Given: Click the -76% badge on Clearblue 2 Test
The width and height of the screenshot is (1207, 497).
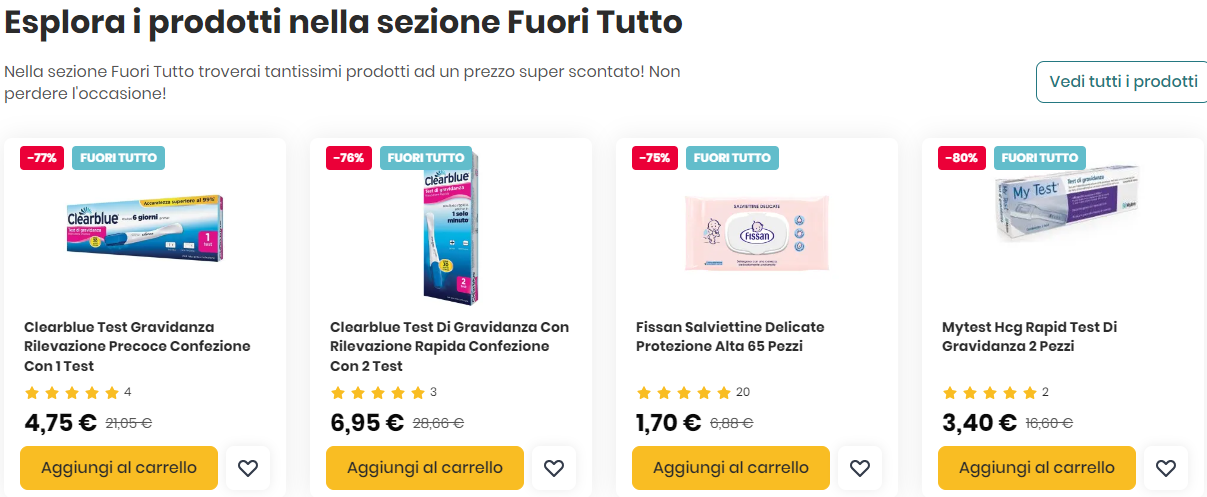Looking at the screenshot, I should coord(349,158).
